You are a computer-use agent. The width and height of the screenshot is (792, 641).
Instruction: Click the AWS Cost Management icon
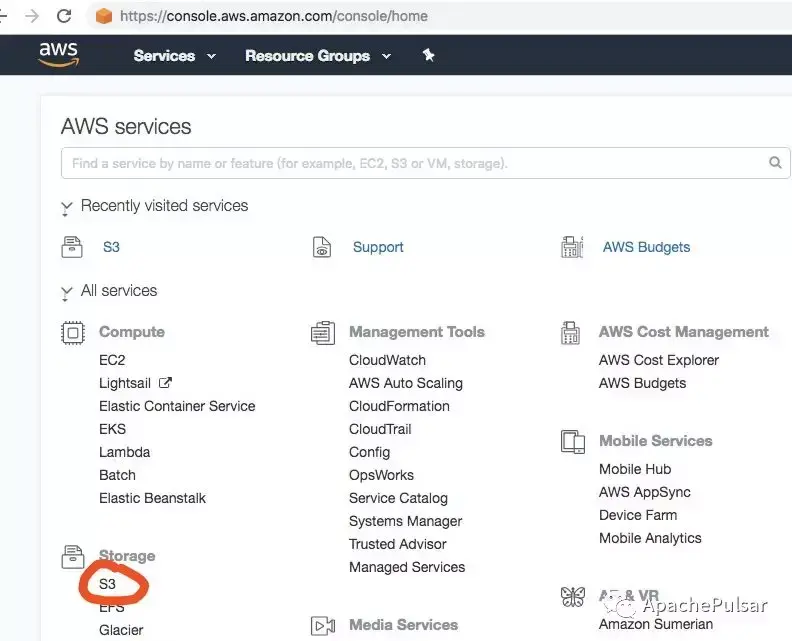point(572,333)
